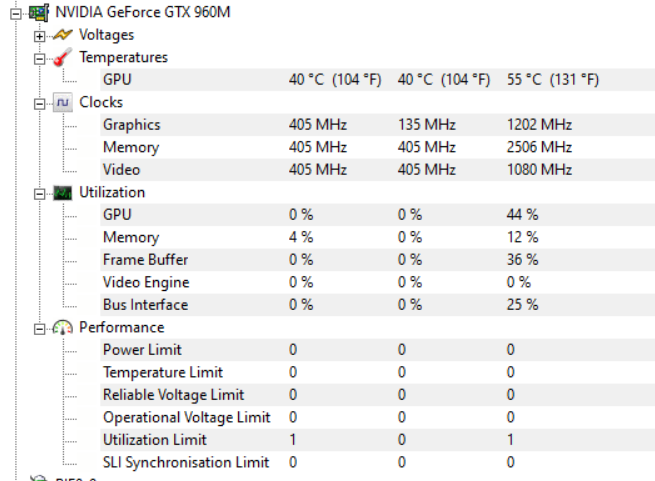Click the red thermometer Temperatures icon
Image resolution: width=655 pixels, height=481 pixels.
(x=63, y=57)
